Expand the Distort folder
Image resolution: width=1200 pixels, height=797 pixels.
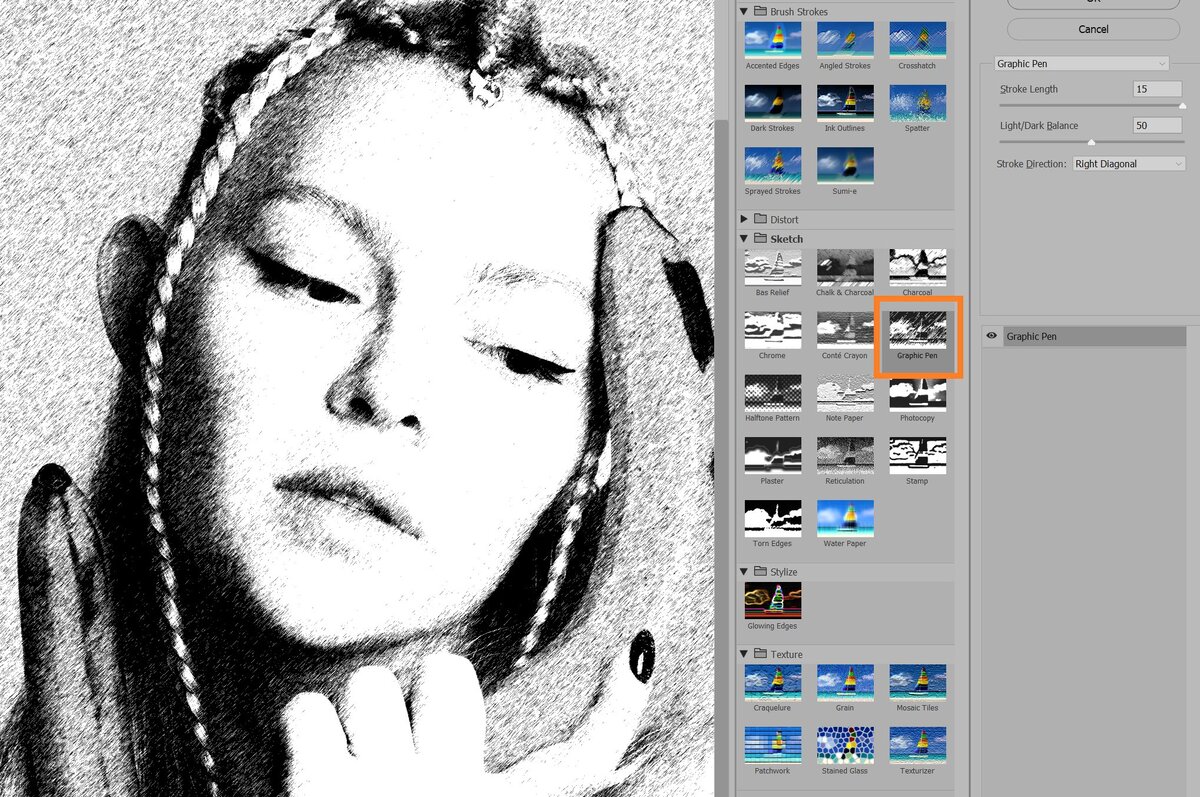click(743, 219)
